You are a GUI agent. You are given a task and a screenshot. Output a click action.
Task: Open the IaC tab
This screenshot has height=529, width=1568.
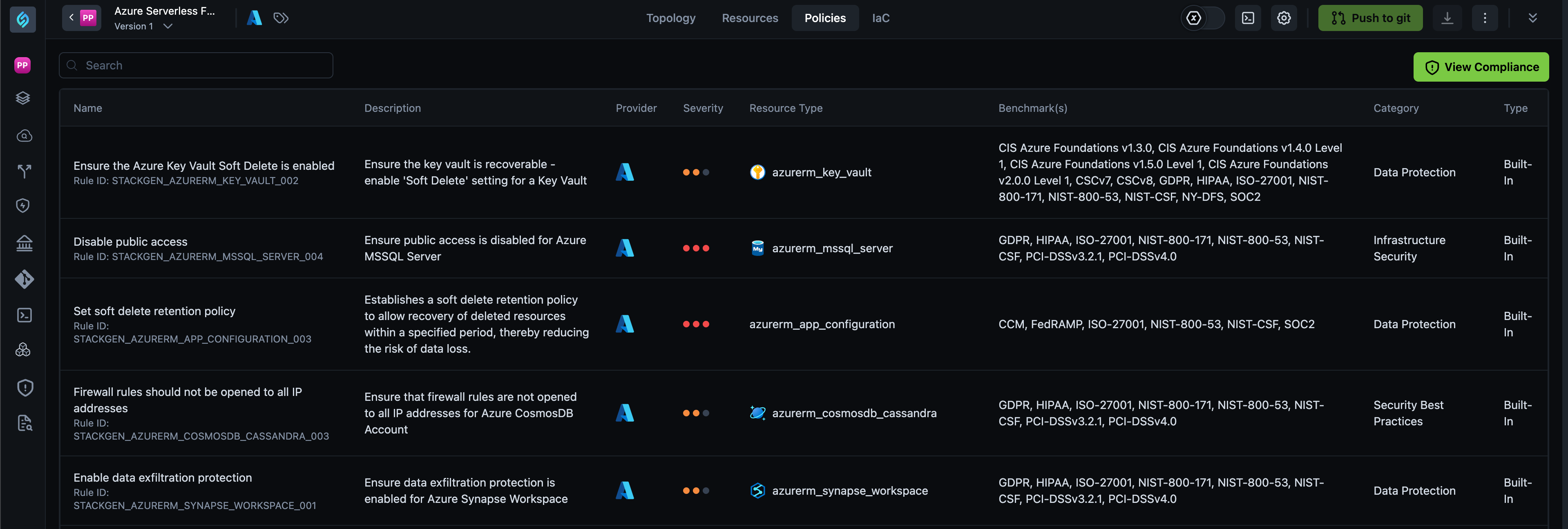coord(881,18)
